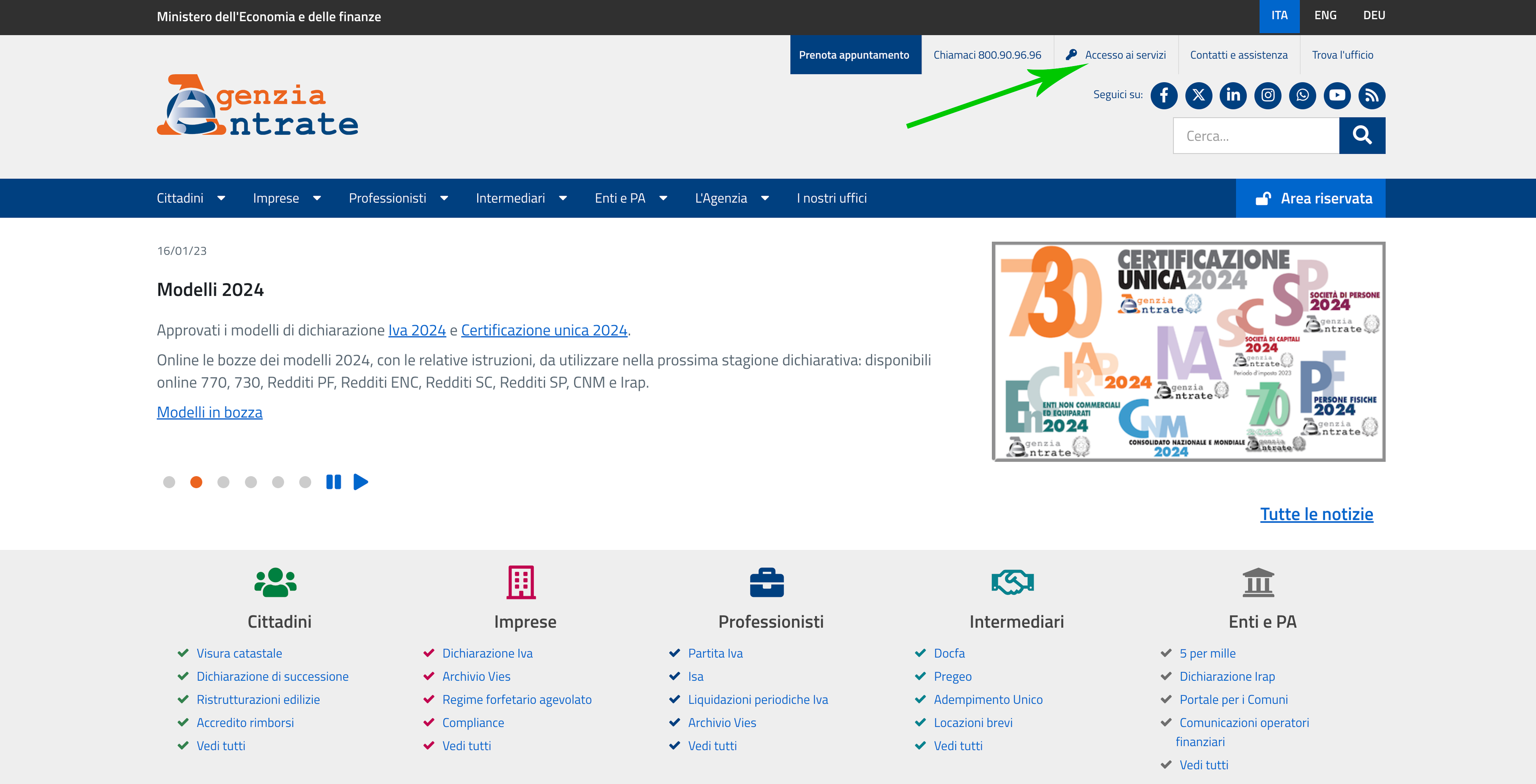Open the L'Agenzia dropdown menu
This screenshot has height=784, width=1536.
[x=731, y=198]
